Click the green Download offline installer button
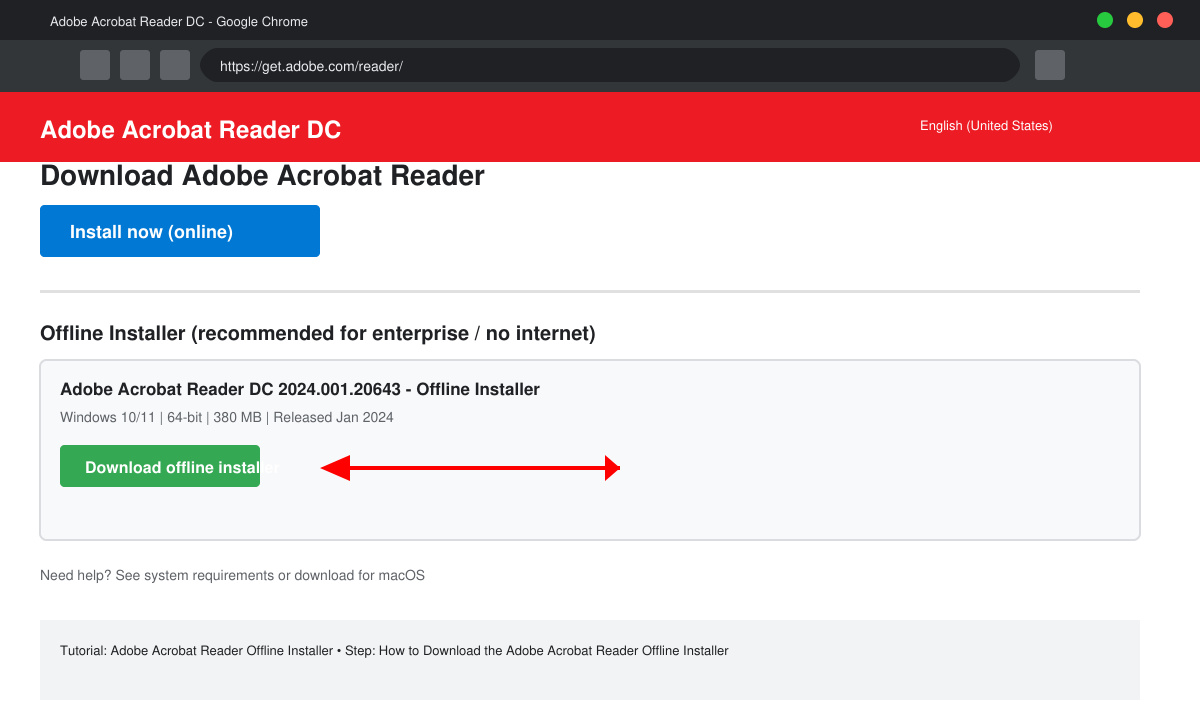 click(160, 466)
